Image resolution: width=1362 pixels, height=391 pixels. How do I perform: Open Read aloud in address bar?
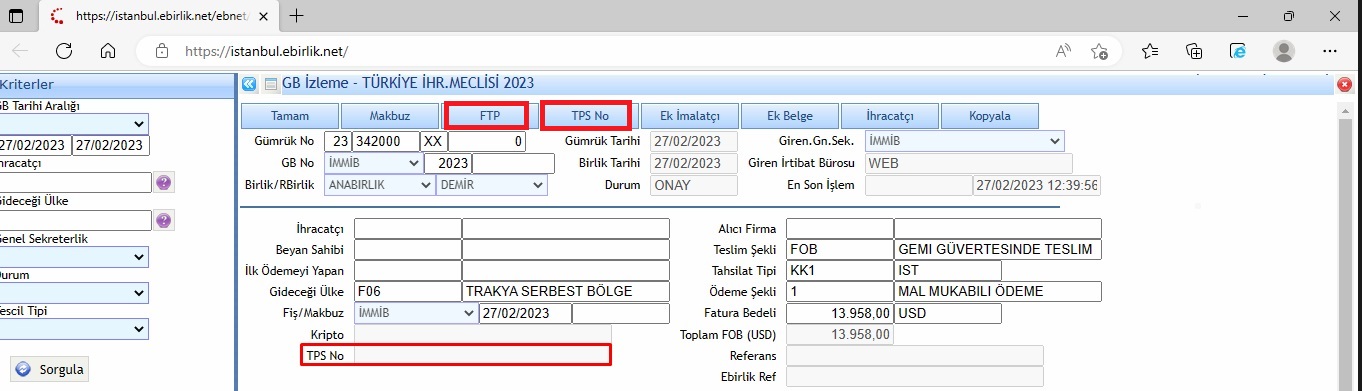1063,51
